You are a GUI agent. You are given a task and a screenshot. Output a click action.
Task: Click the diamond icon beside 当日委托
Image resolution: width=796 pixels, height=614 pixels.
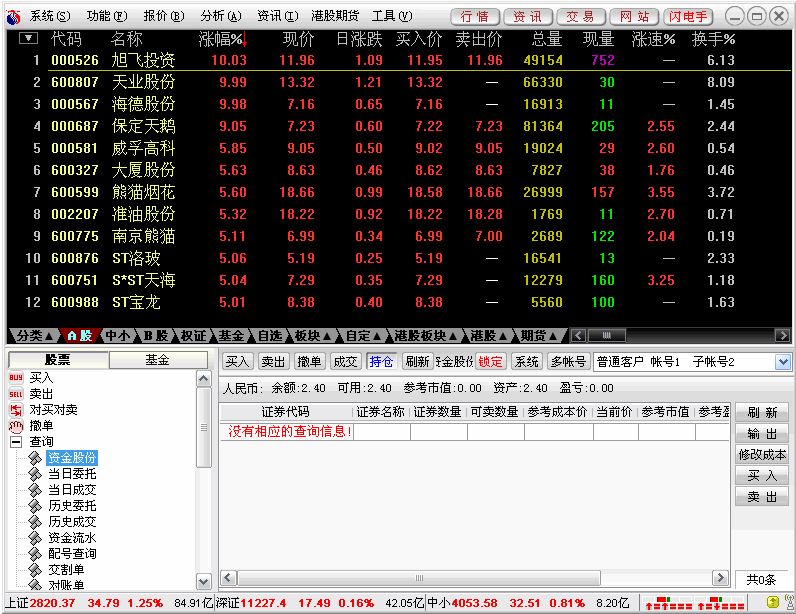click(35, 474)
